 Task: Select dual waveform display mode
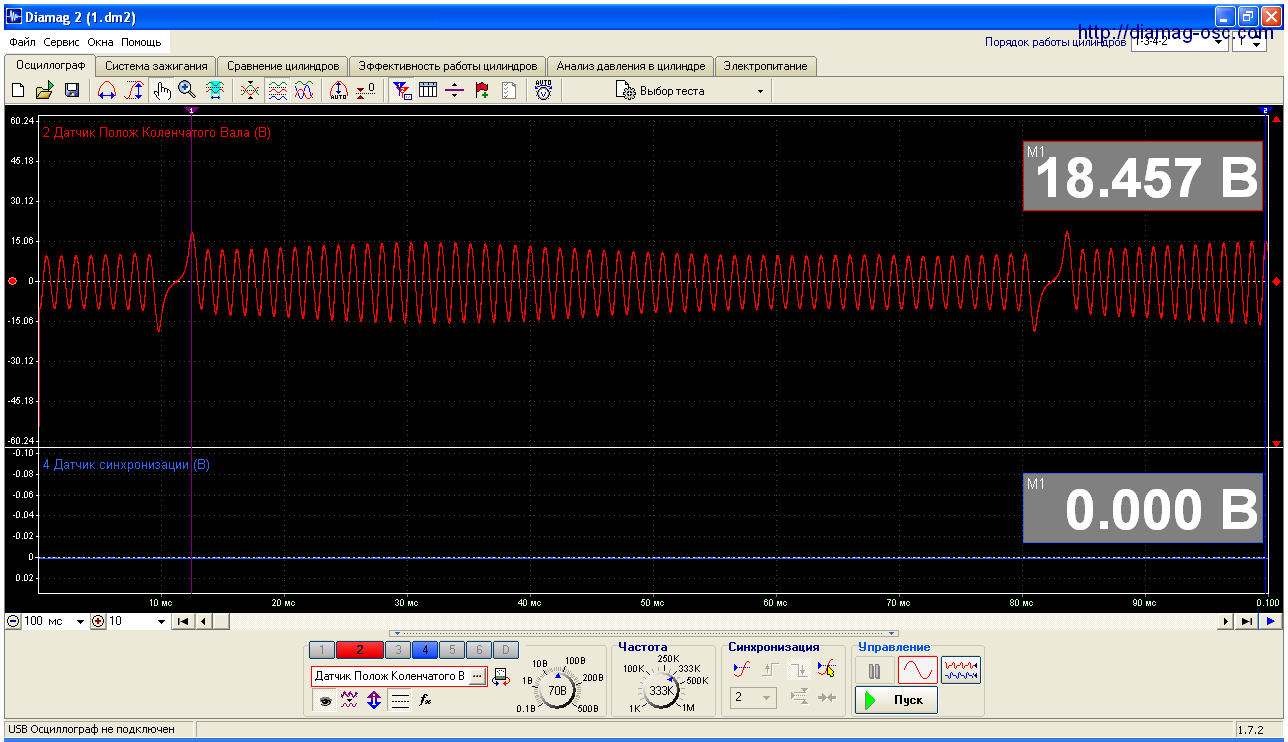pos(961,670)
